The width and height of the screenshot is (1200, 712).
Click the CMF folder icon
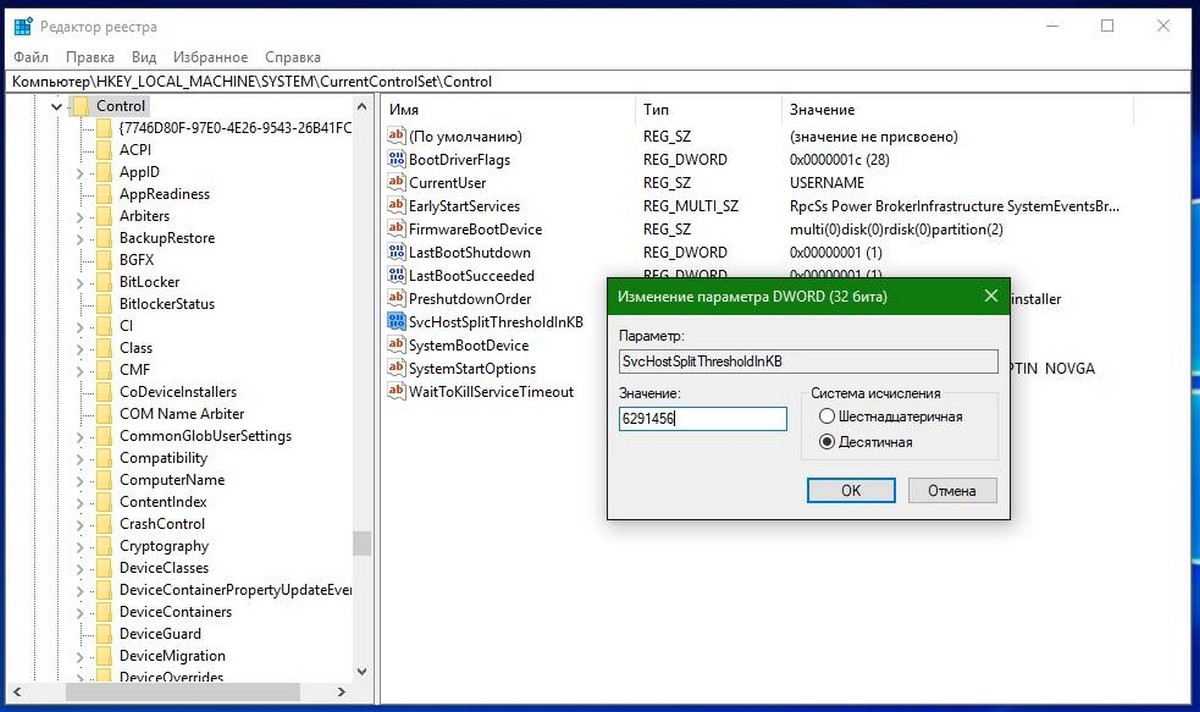coord(102,370)
